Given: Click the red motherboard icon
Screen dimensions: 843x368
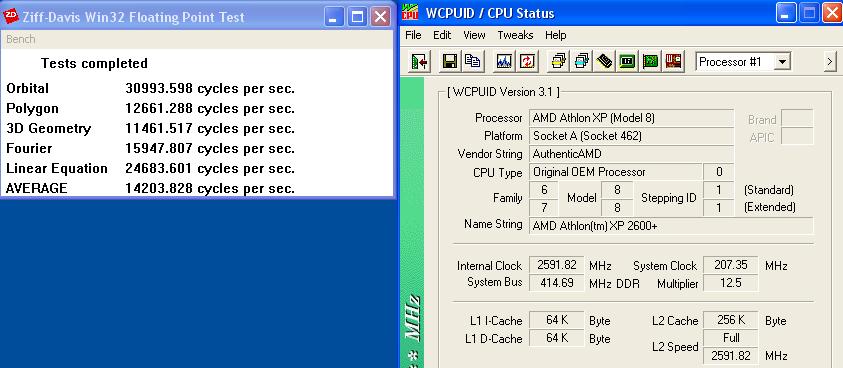Looking at the screenshot, I should tap(673, 62).
